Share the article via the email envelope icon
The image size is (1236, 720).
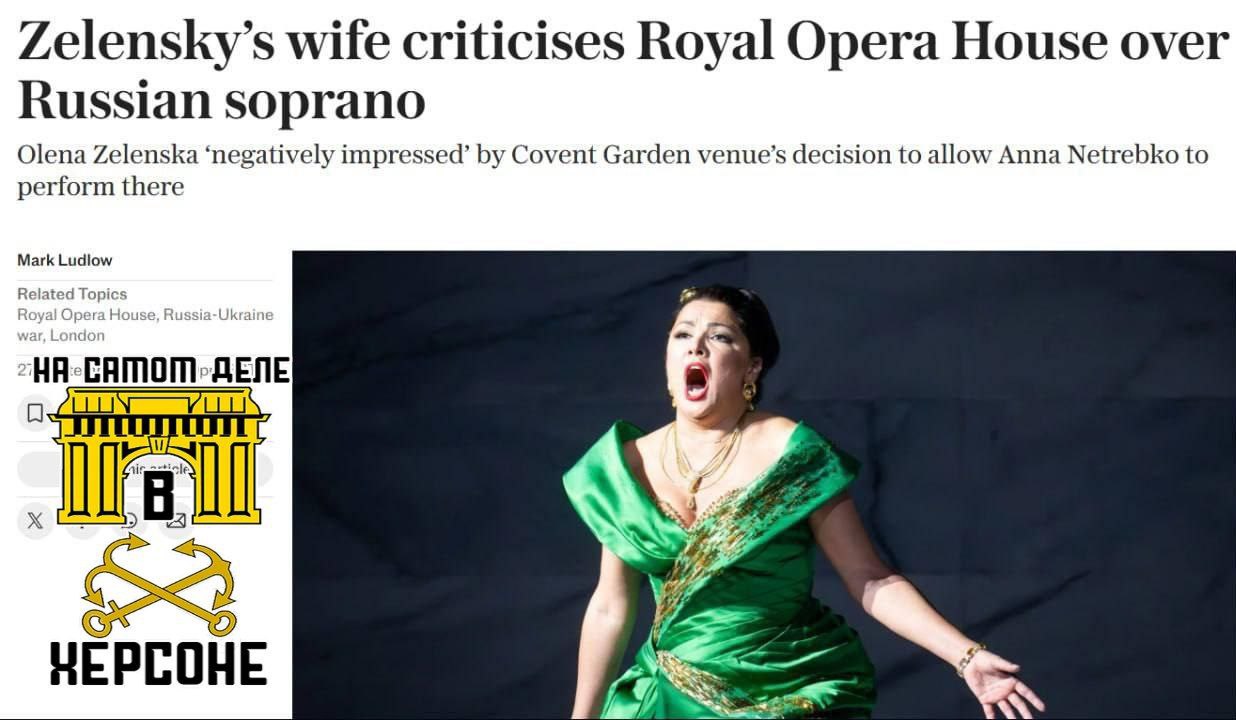[176, 520]
